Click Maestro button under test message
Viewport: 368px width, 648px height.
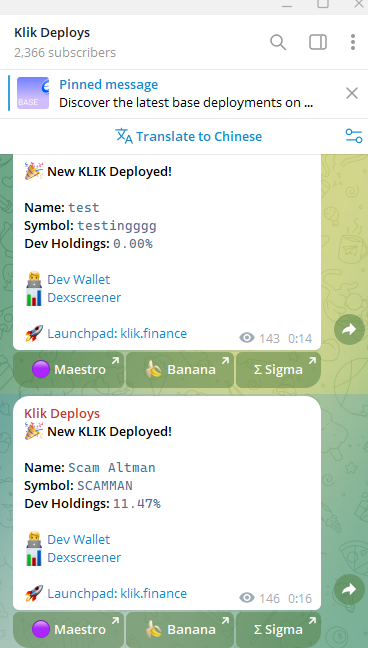coord(69,369)
